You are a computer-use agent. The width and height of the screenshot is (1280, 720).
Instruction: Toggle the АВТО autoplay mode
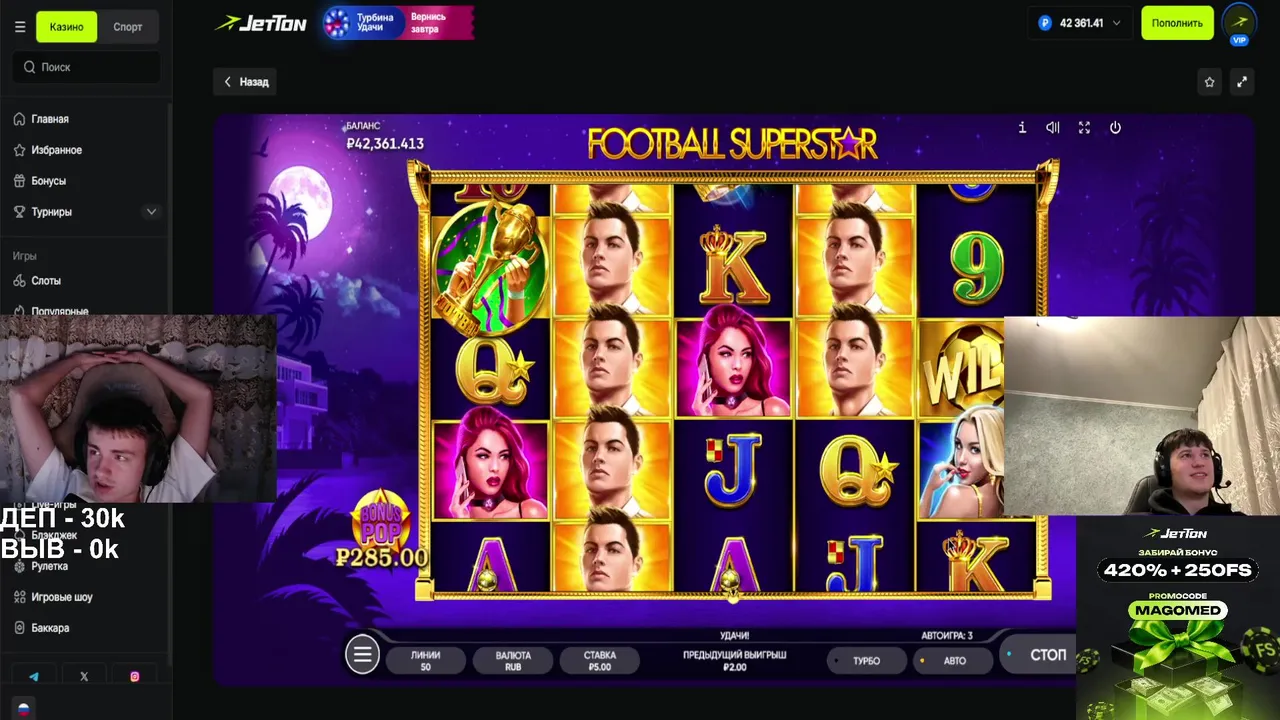tap(954, 661)
